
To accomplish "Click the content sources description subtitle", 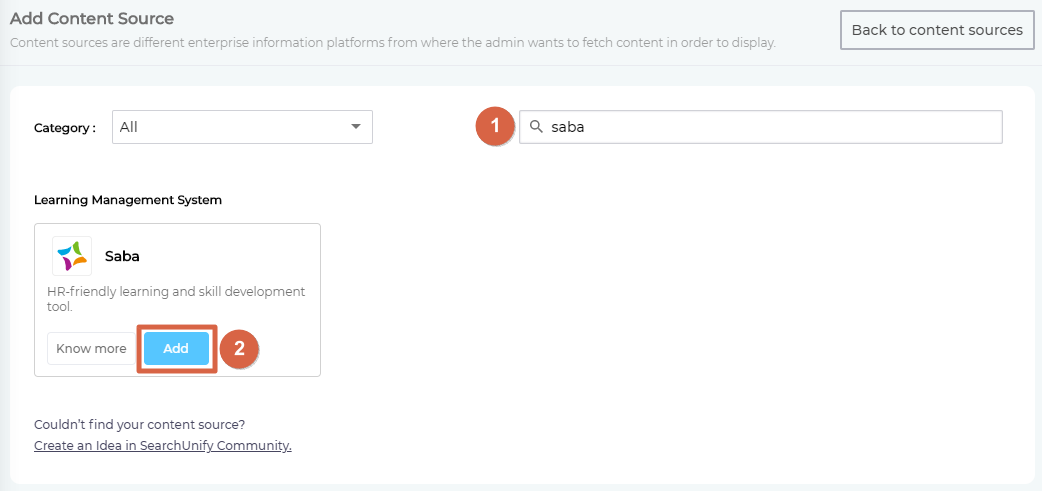I will [x=392, y=43].
